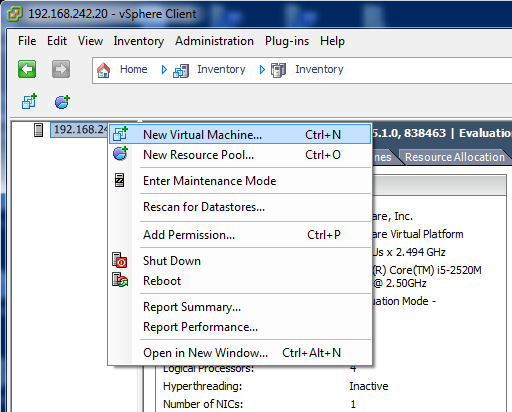This screenshot has height=412, width=512.
Task: Select Shut Down from the context menu
Action: coord(240,261)
